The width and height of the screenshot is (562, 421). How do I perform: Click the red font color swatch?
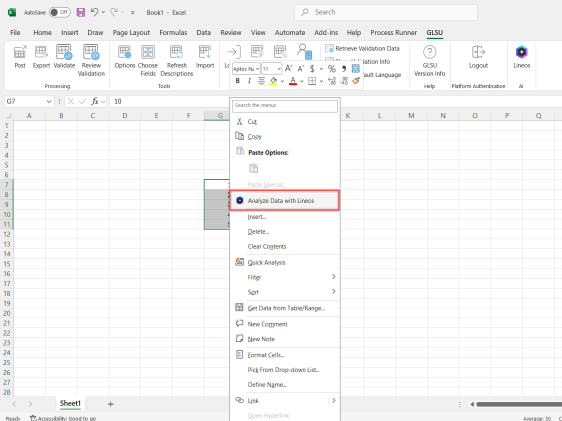(292, 81)
